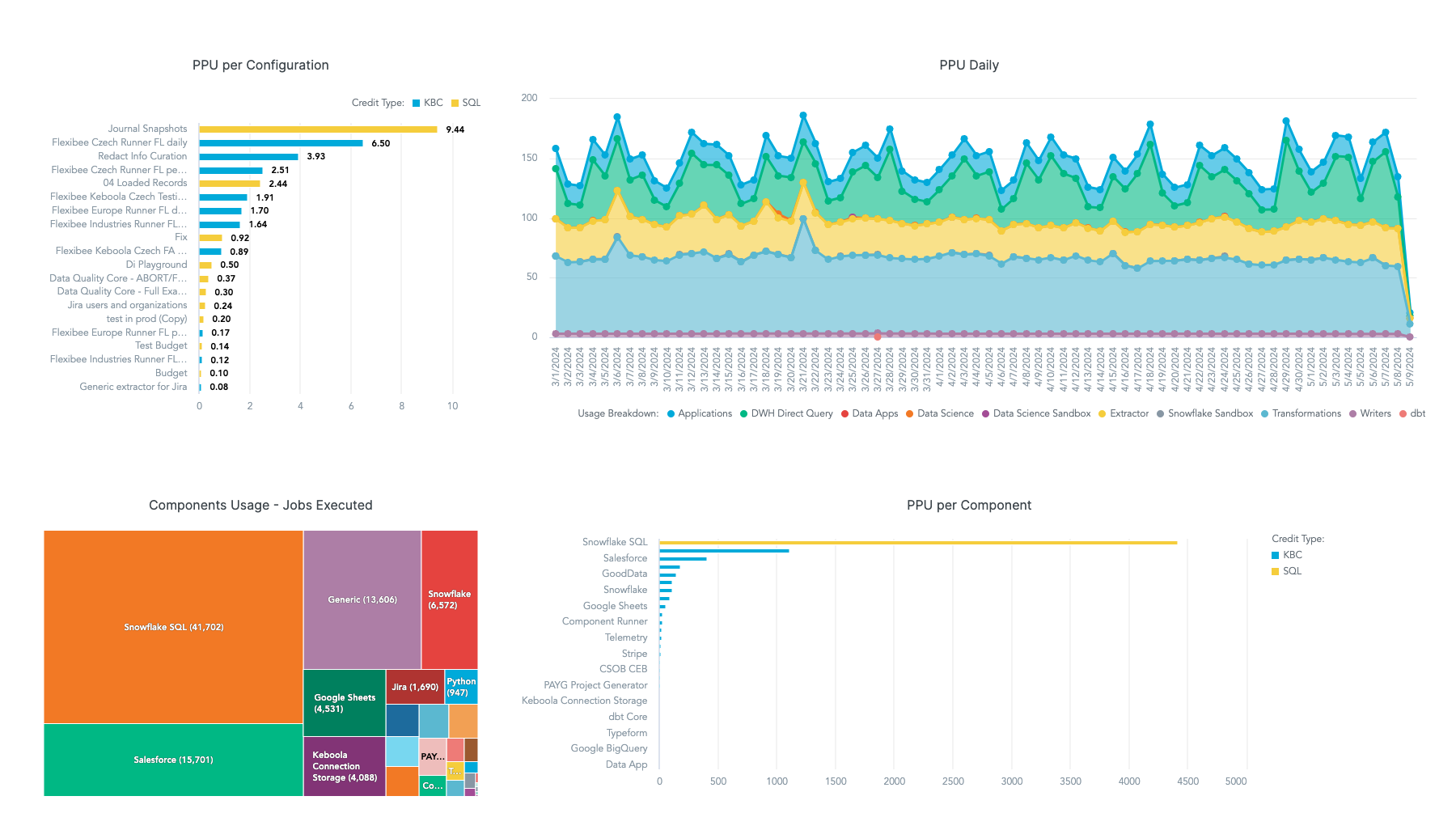1456x830 pixels.
Task: Click the PPU Daily chart title
Action: [x=969, y=66]
